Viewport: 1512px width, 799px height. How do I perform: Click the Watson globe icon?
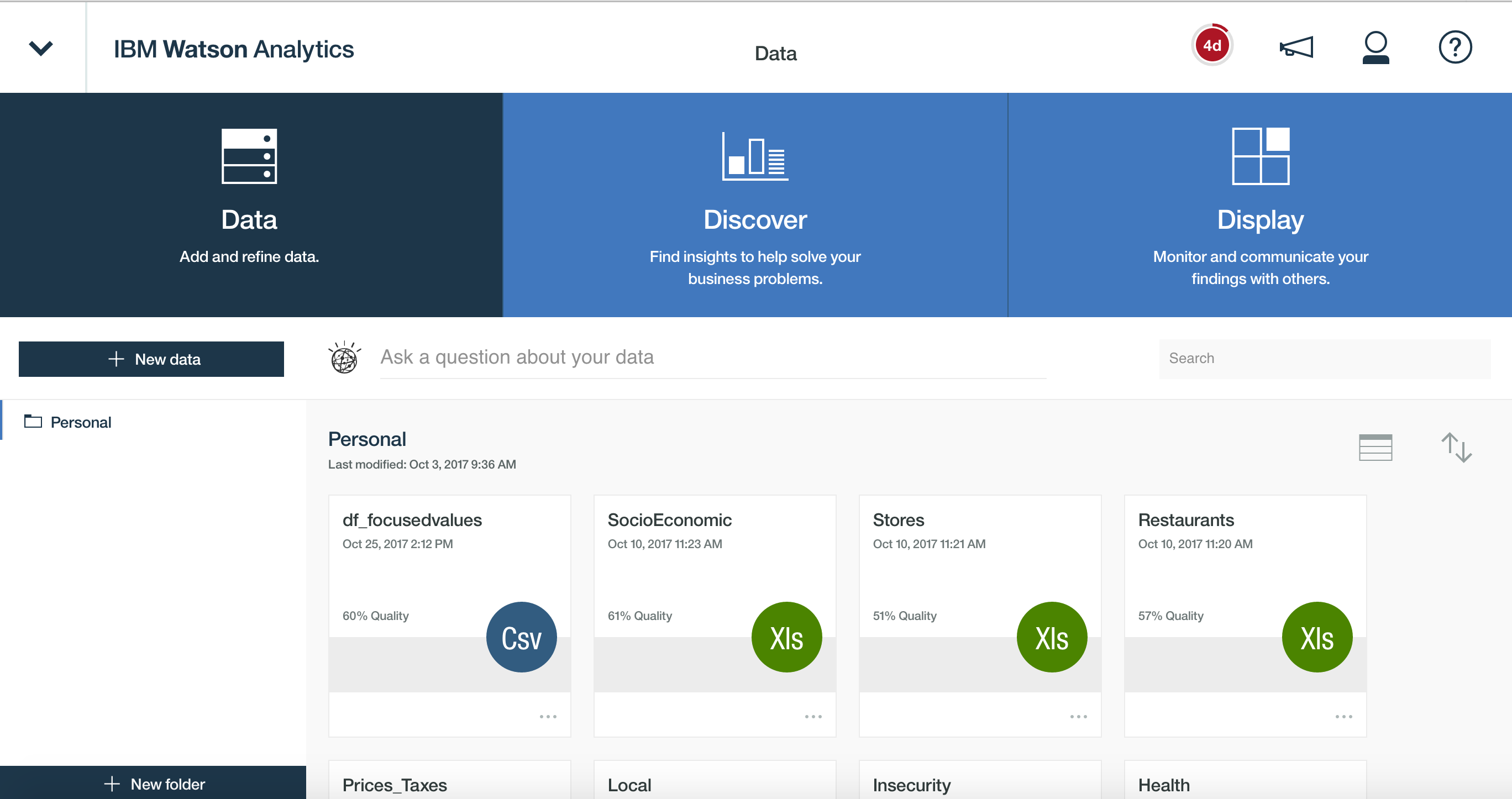(x=344, y=358)
